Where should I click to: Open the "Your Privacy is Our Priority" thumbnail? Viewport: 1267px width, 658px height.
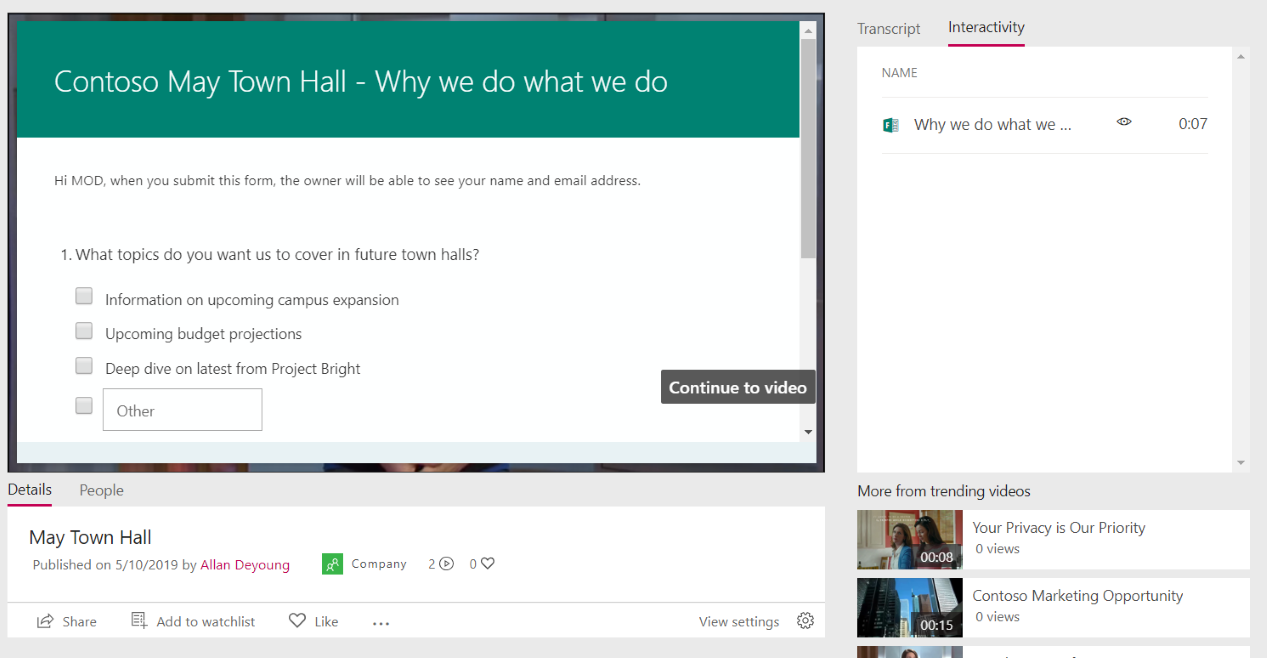(909, 539)
